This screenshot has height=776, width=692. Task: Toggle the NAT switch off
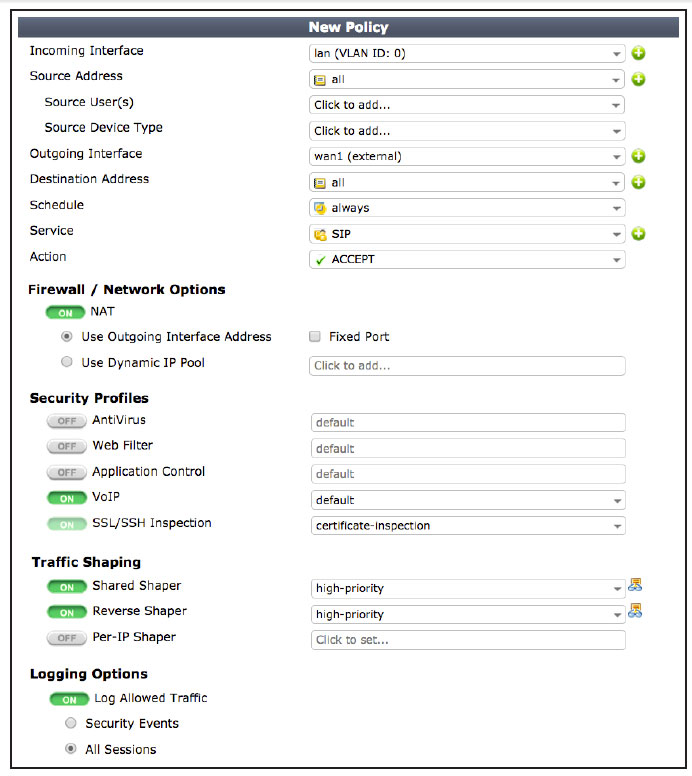click(65, 313)
